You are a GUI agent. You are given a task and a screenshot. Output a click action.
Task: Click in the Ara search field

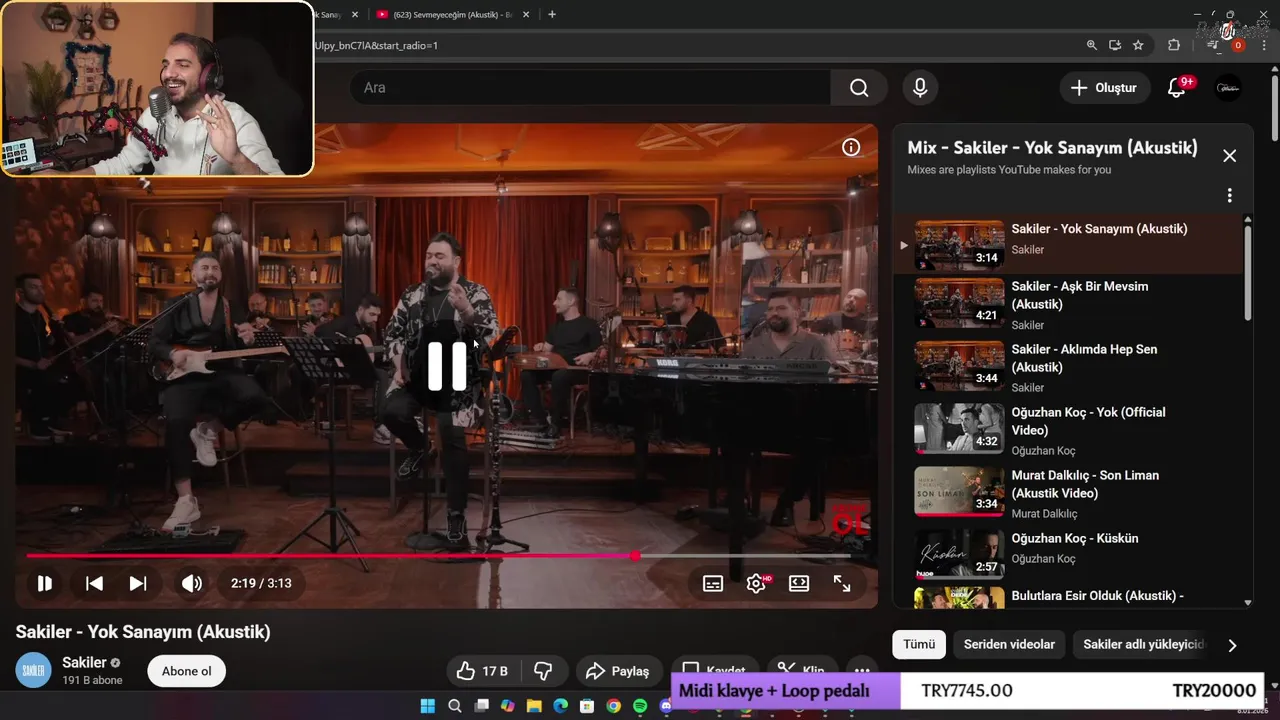pyautogui.click(x=590, y=88)
